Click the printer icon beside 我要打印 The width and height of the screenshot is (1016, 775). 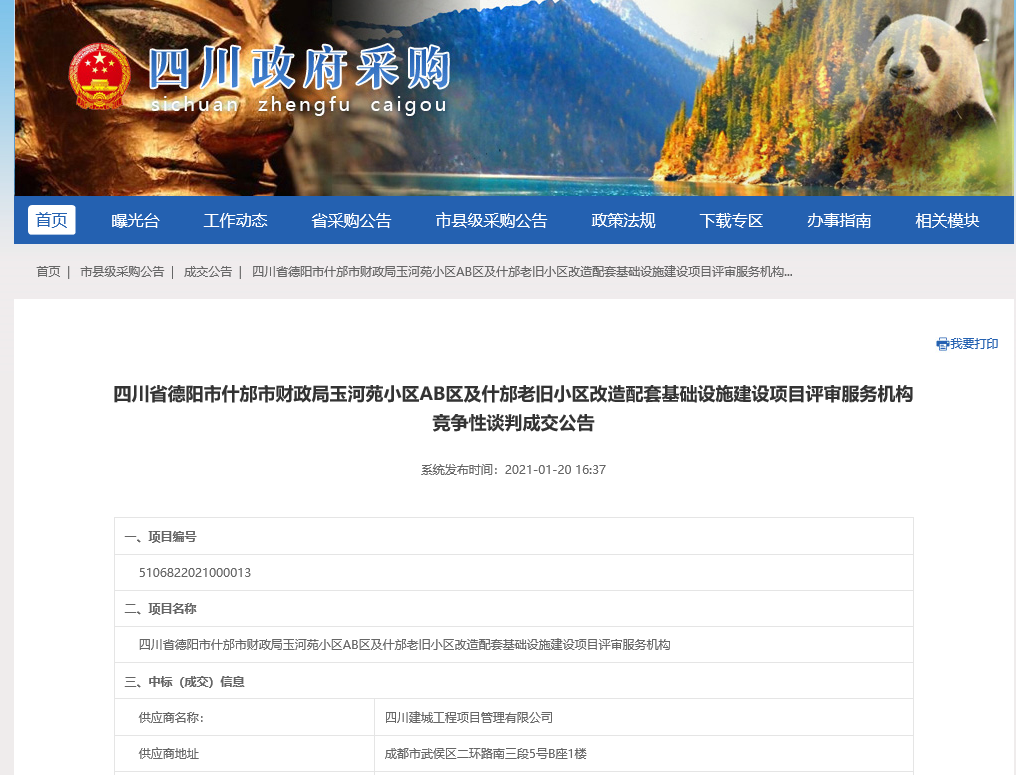(942, 344)
